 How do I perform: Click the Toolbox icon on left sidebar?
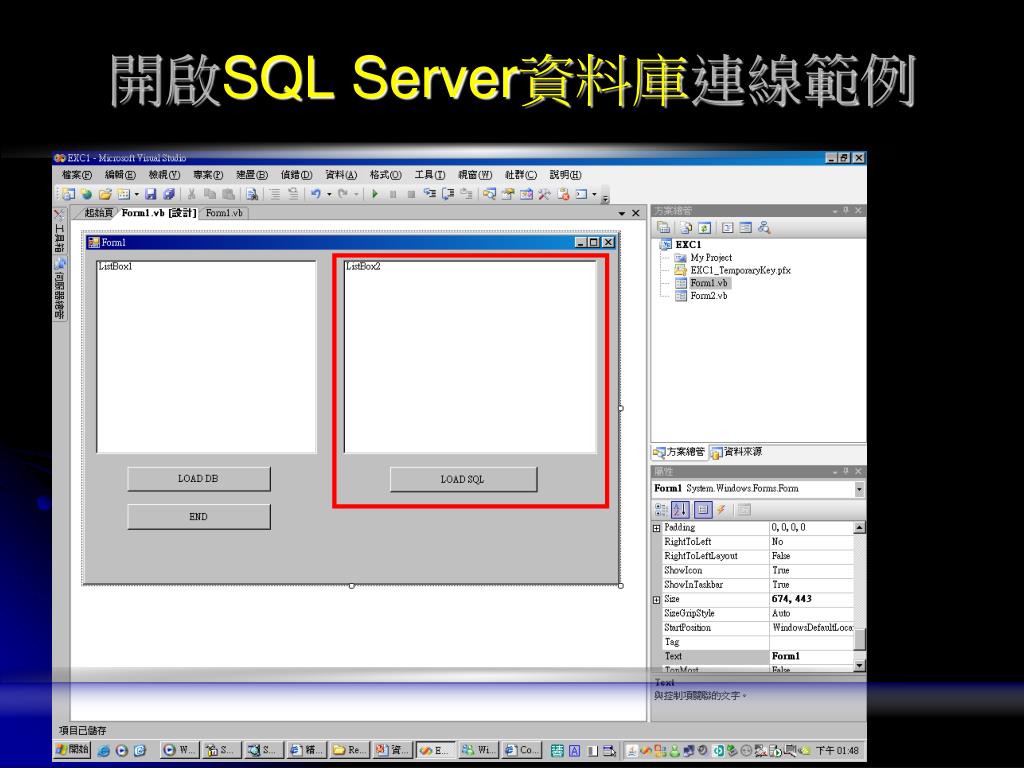tap(59, 232)
